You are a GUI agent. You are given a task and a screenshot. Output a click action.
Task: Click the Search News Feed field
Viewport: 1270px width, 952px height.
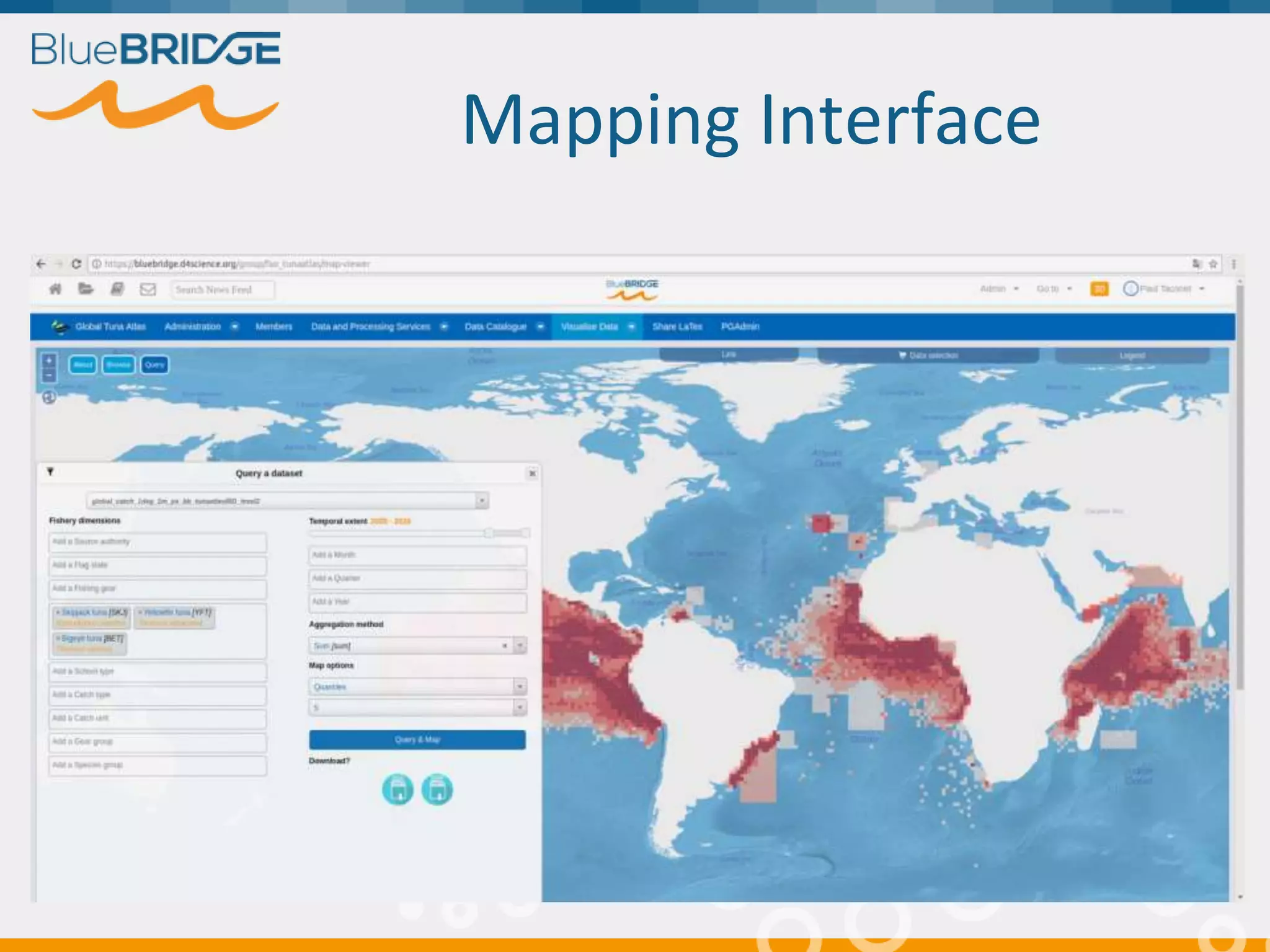point(223,289)
